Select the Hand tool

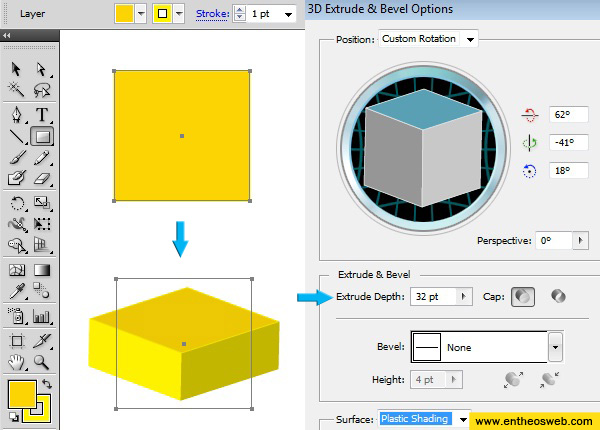click(17, 361)
